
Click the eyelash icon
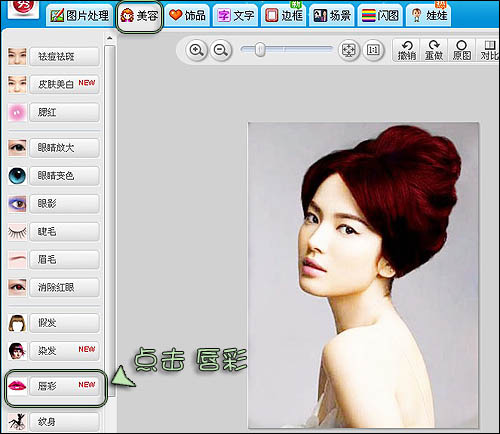pyautogui.click(x=17, y=232)
